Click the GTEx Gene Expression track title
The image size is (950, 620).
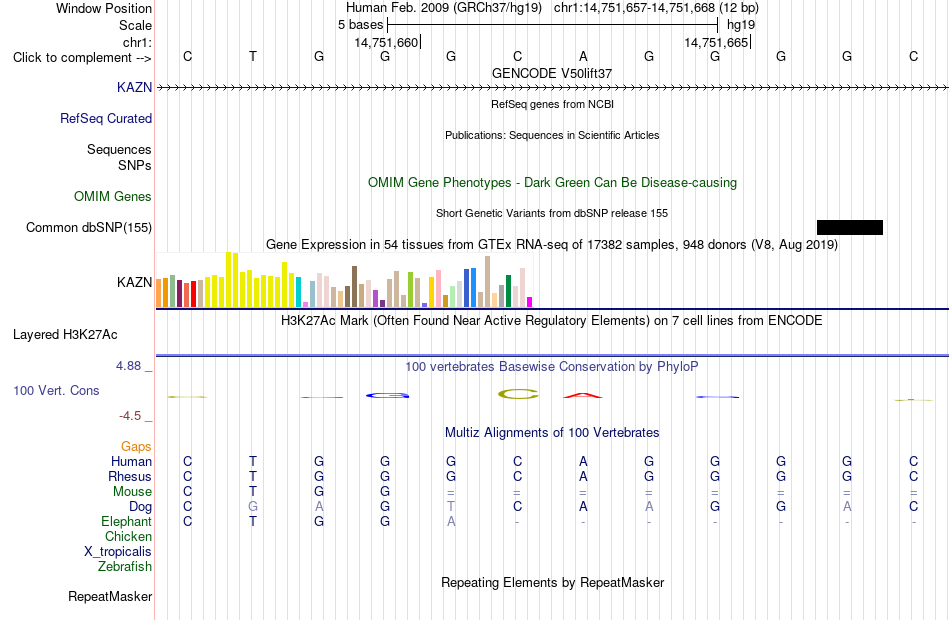coord(552,245)
